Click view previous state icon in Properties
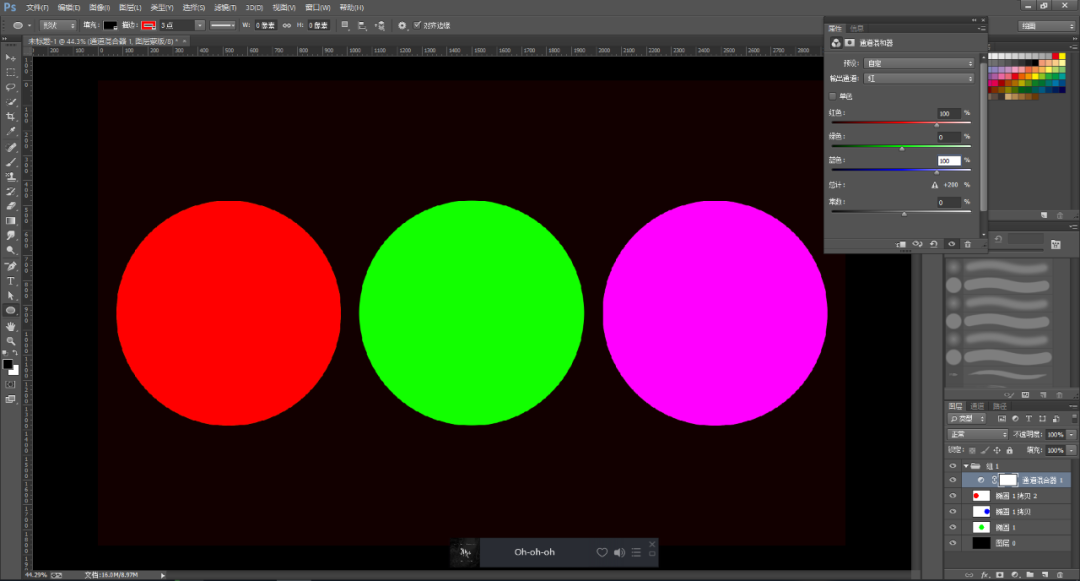1080x581 pixels. coord(917,244)
